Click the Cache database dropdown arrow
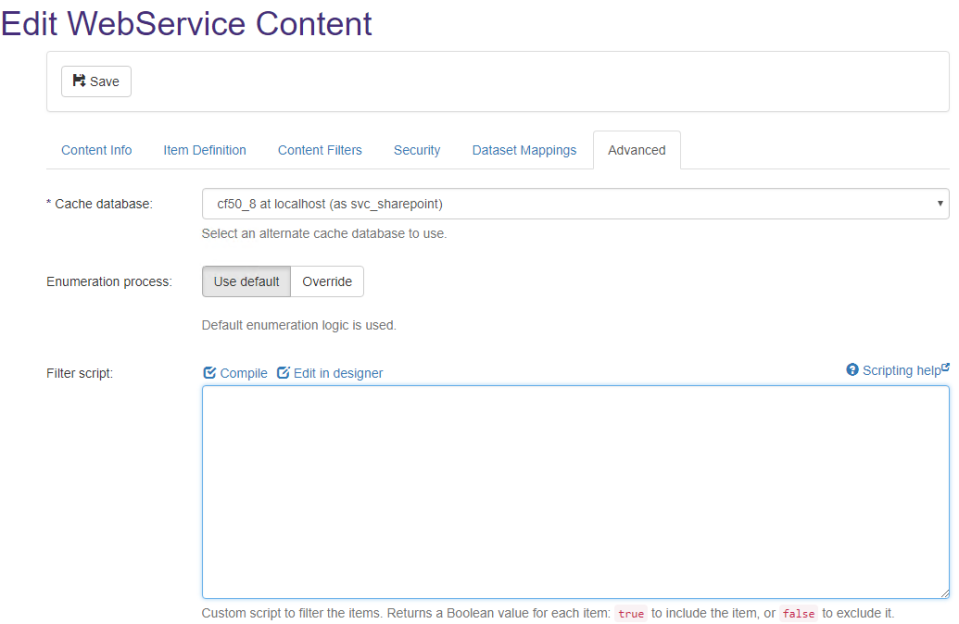The image size is (959, 624). (x=940, y=204)
